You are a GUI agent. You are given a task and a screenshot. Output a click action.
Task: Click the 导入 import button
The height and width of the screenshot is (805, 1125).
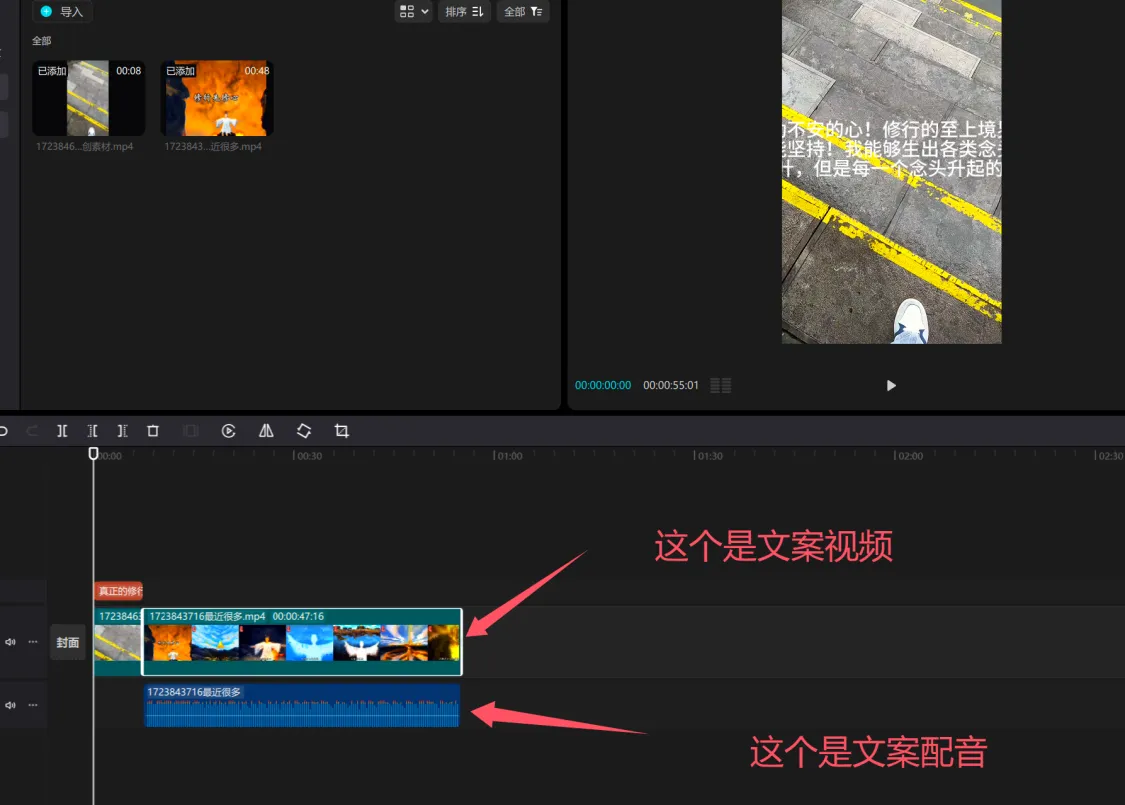62,11
